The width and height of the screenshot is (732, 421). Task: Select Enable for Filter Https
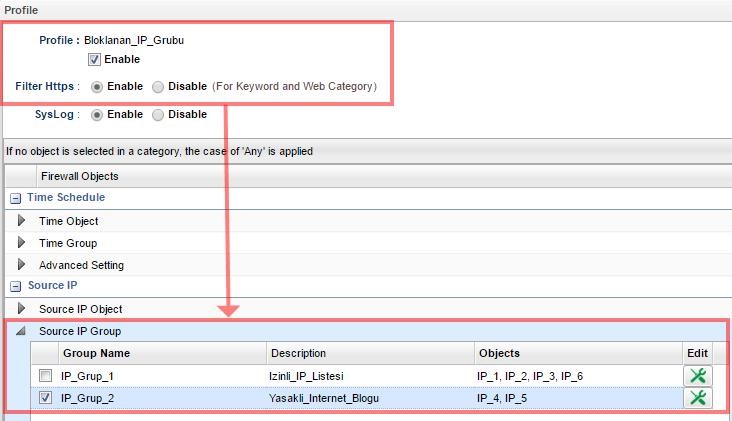pos(97,87)
